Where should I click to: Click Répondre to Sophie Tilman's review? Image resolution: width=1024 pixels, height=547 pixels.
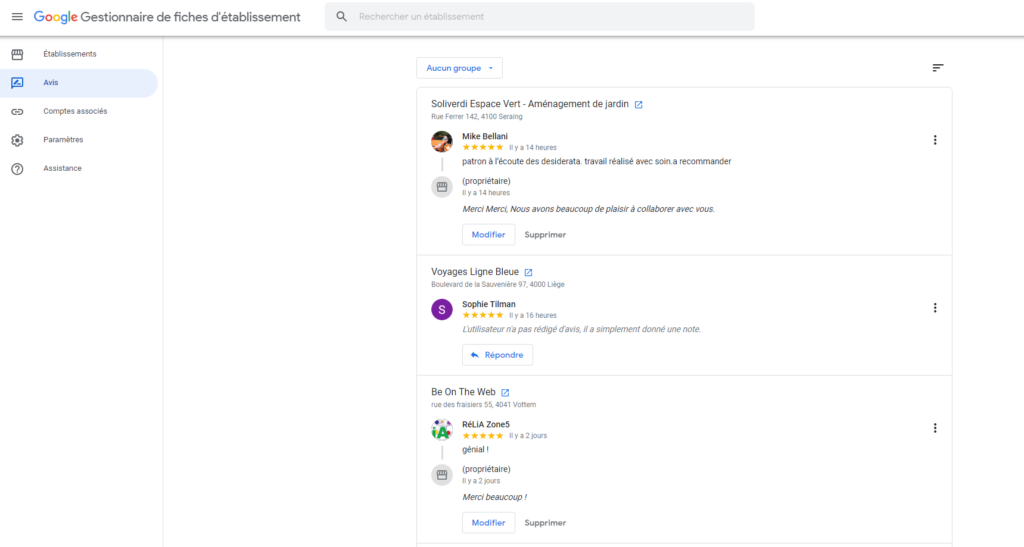coord(498,355)
